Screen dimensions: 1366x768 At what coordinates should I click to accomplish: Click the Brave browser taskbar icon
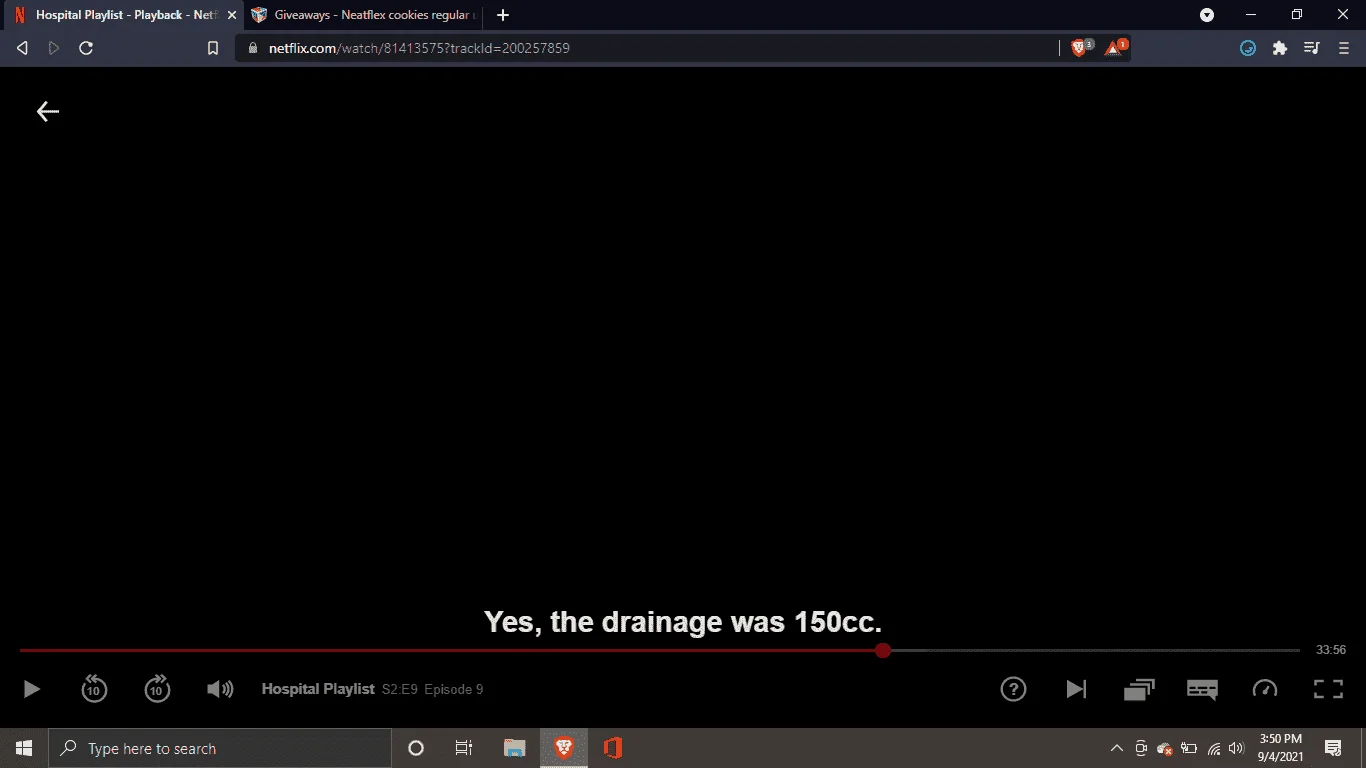tap(564, 748)
